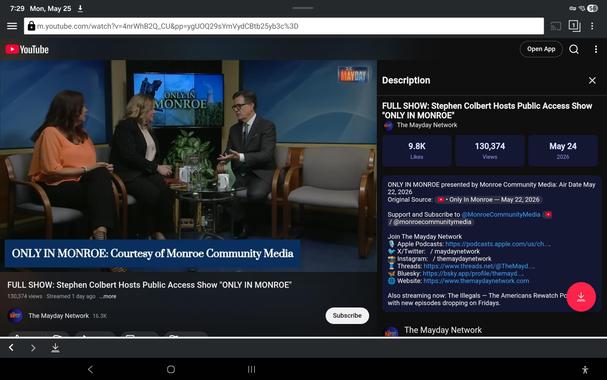The width and height of the screenshot is (607, 380).
Task: Open the @MonroeCommunityMedia channel link
Action: click(x=501, y=214)
